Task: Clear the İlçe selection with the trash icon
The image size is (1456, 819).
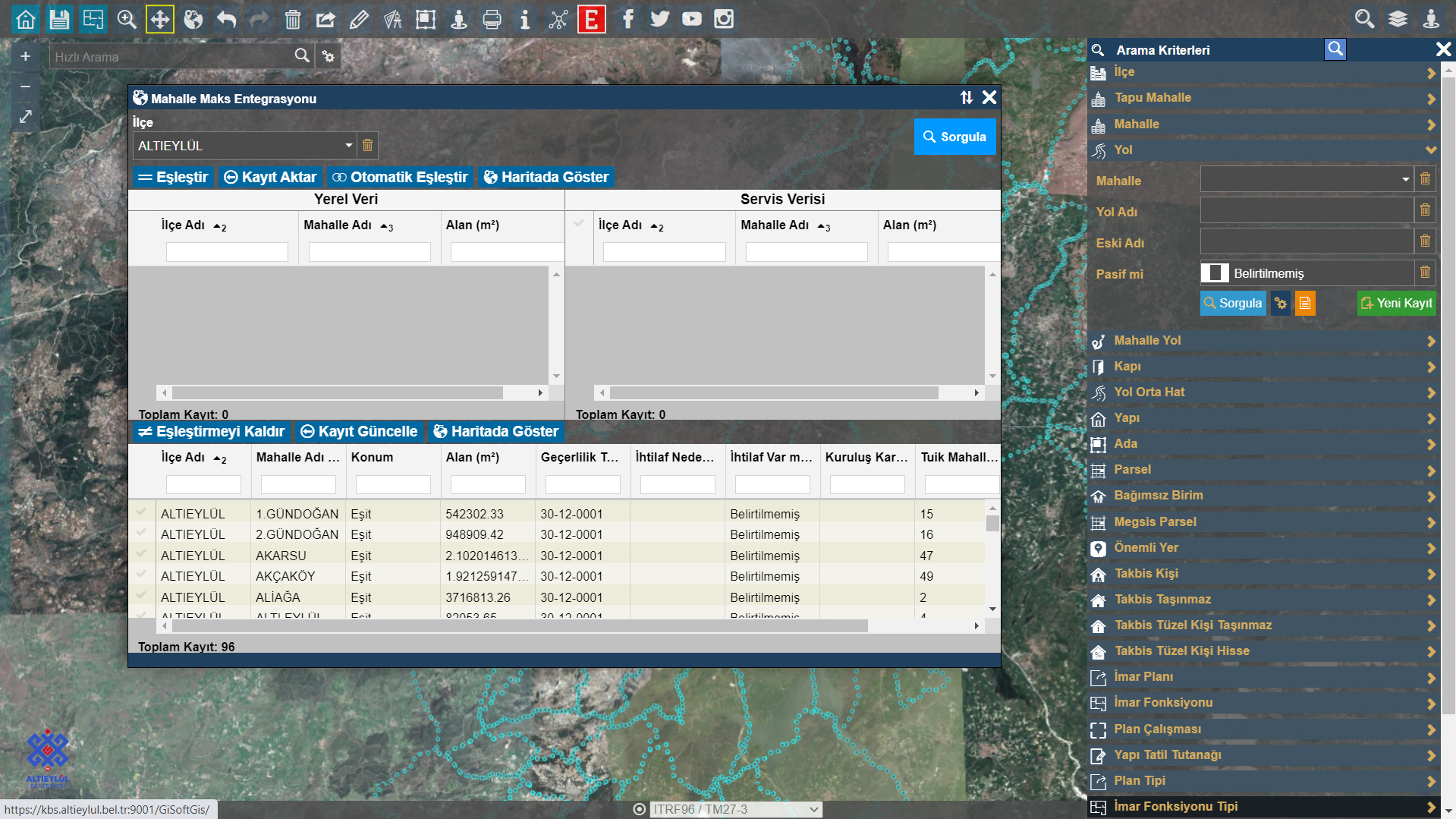Action: [367, 145]
